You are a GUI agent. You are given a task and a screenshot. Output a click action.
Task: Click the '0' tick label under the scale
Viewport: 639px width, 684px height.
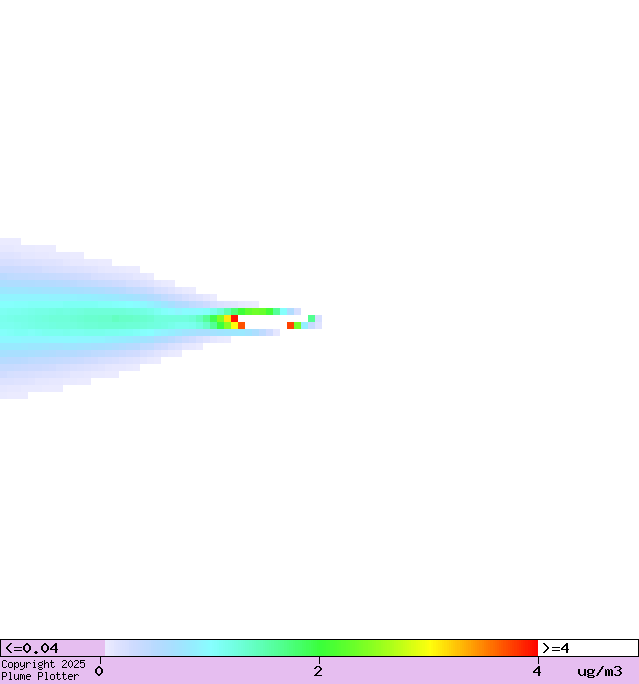pyautogui.click(x=99, y=671)
